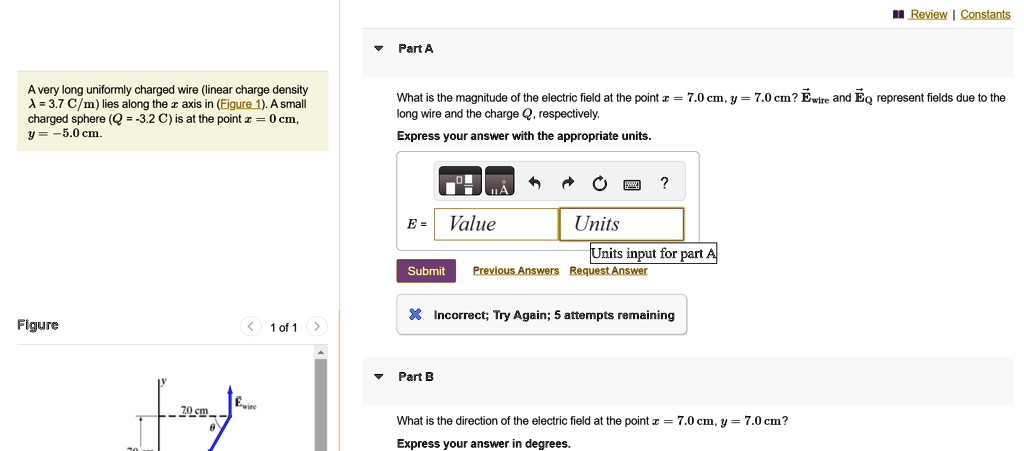Viewport: 1024px width, 451px height.
Task: Click the Review book icon
Action: [898, 14]
